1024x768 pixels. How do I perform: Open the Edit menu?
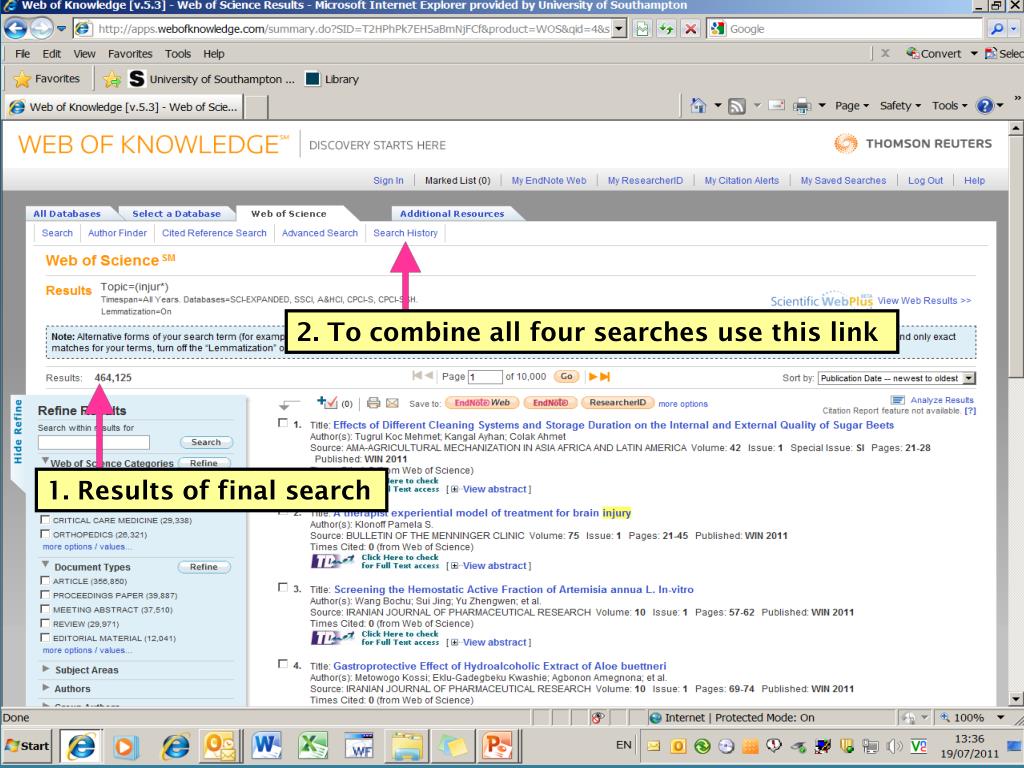52,54
